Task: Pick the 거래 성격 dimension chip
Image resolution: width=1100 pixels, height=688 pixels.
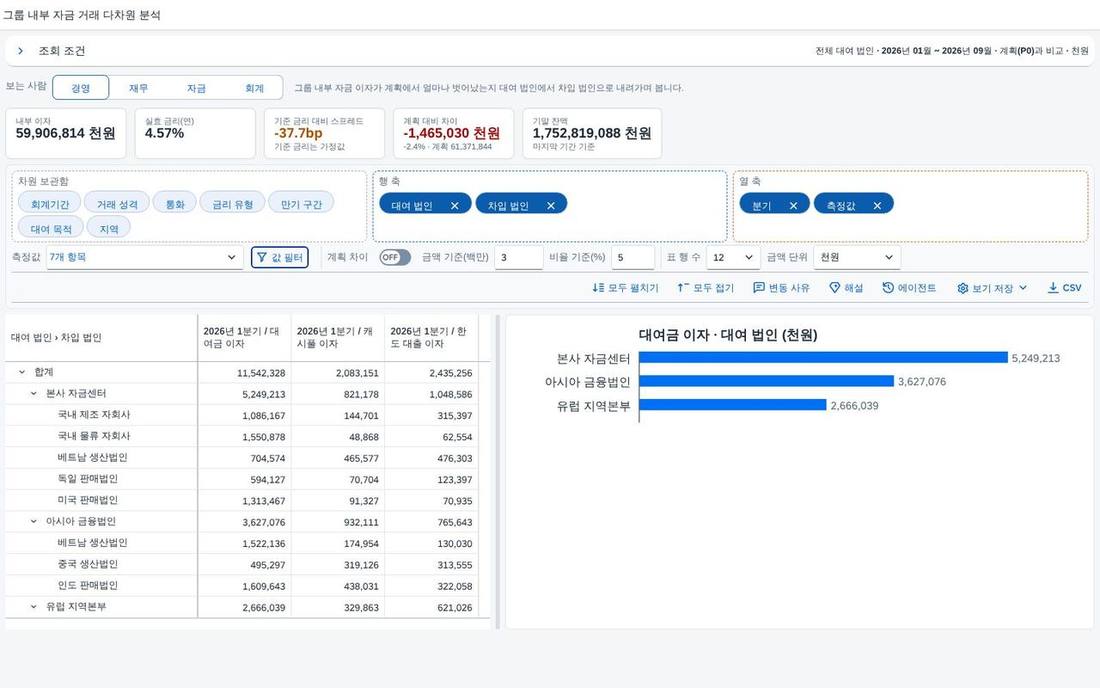Action: tap(117, 204)
